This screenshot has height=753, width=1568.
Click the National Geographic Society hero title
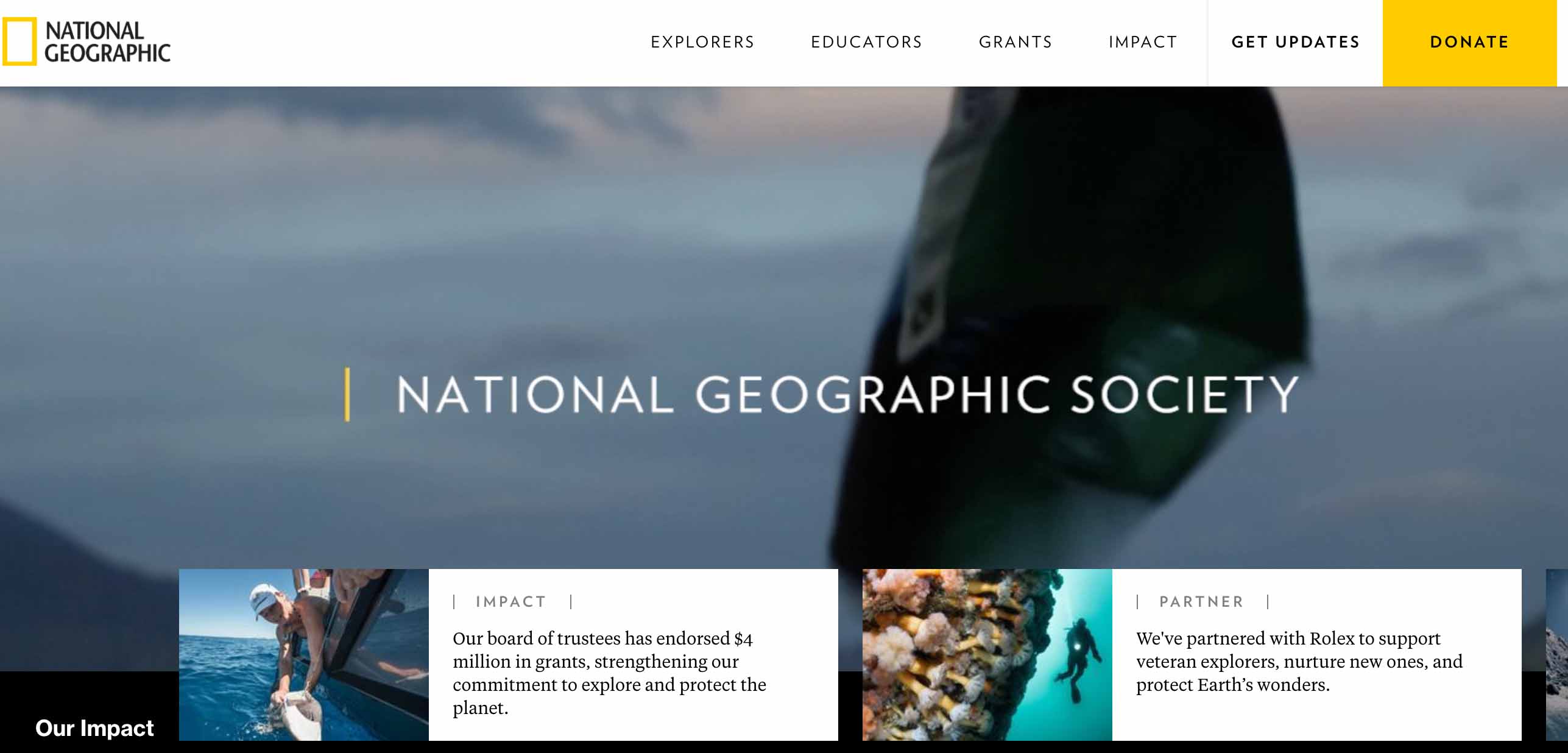[847, 394]
